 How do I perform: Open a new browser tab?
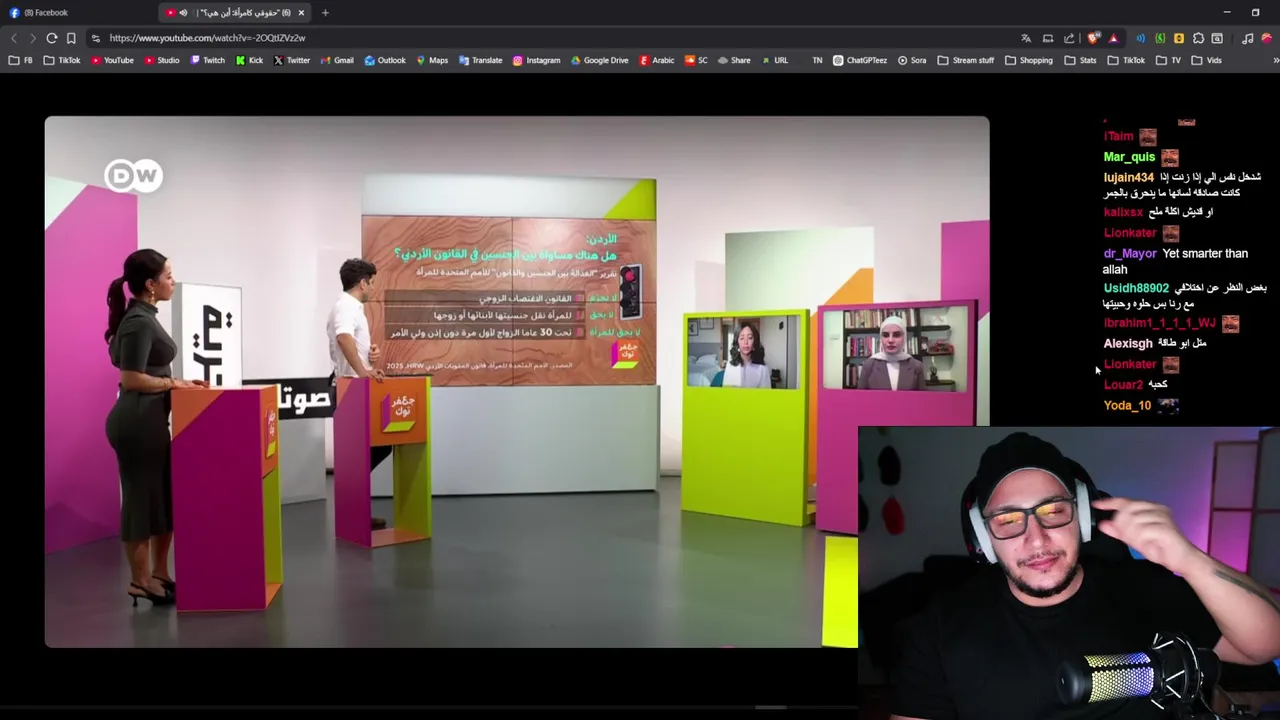click(x=325, y=13)
